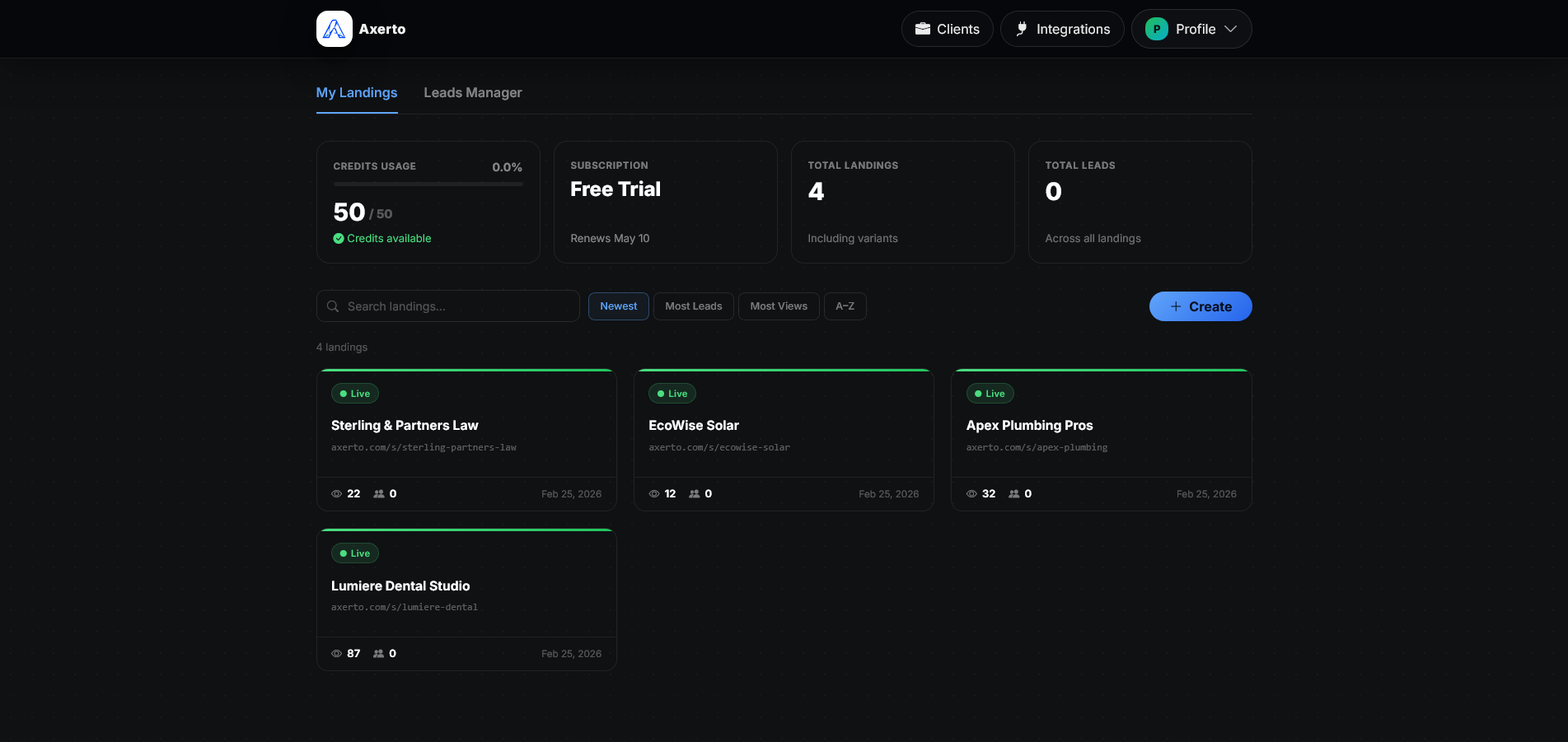Click the leads people icon on Apex Plumbing Pros

(1013, 494)
